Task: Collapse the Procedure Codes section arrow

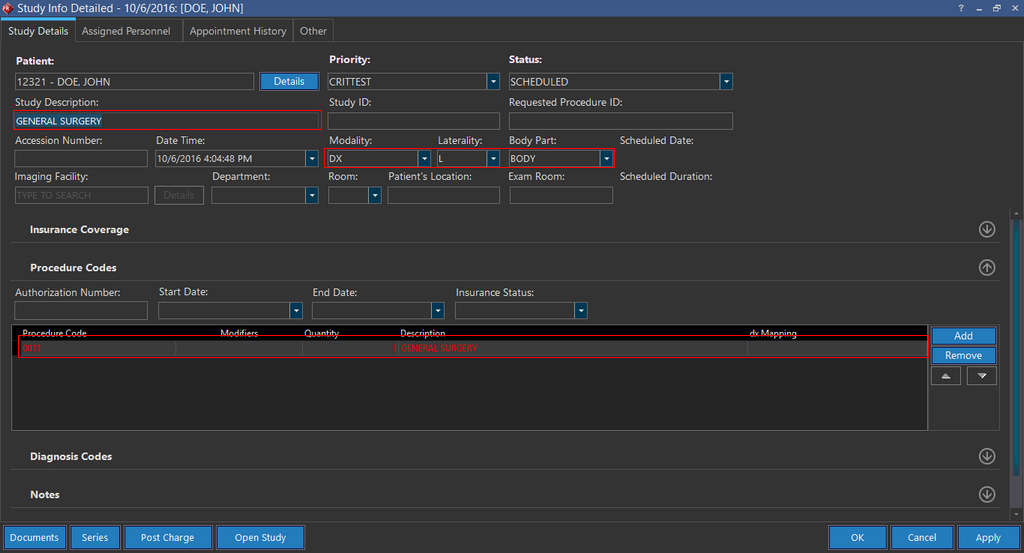Action: tap(986, 268)
